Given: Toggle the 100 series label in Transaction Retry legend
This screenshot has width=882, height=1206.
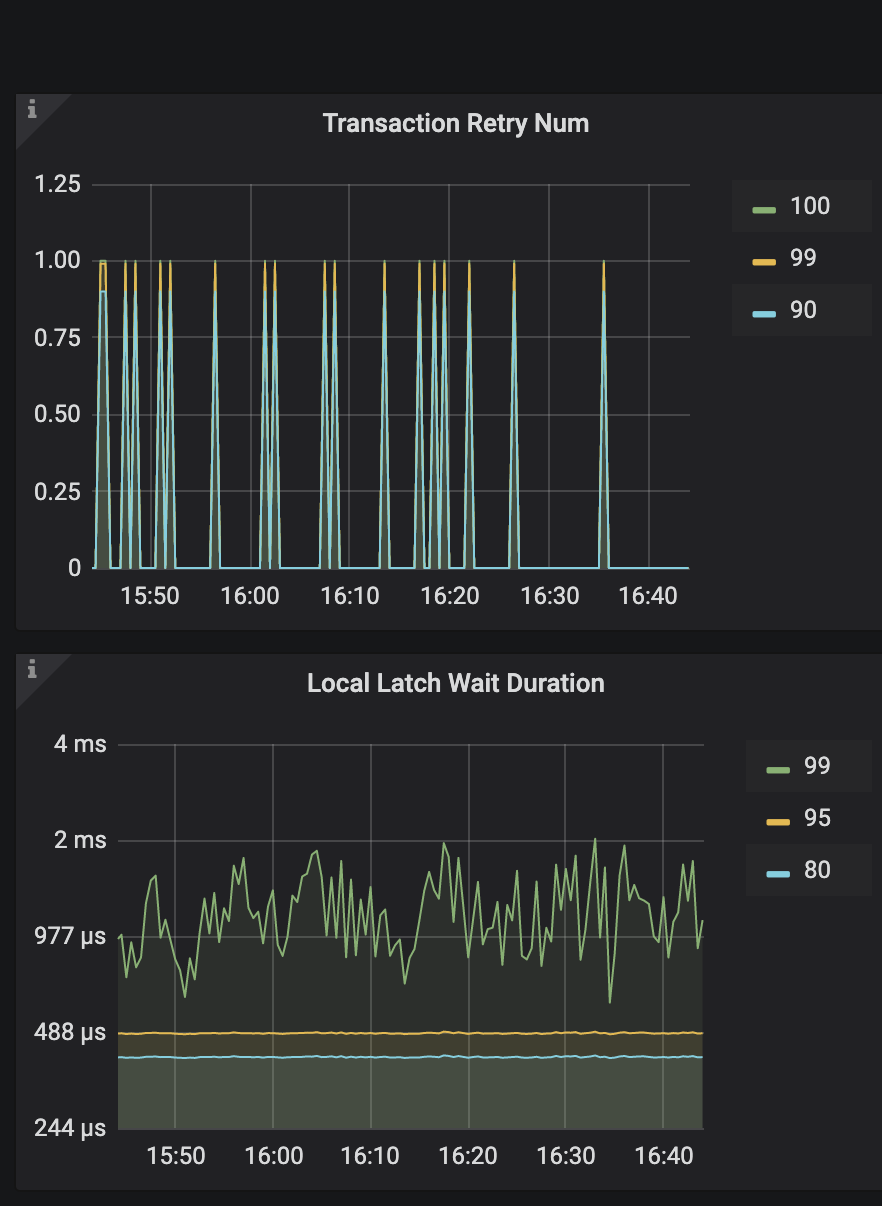Looking at the screenshot, I should [809, 206].
